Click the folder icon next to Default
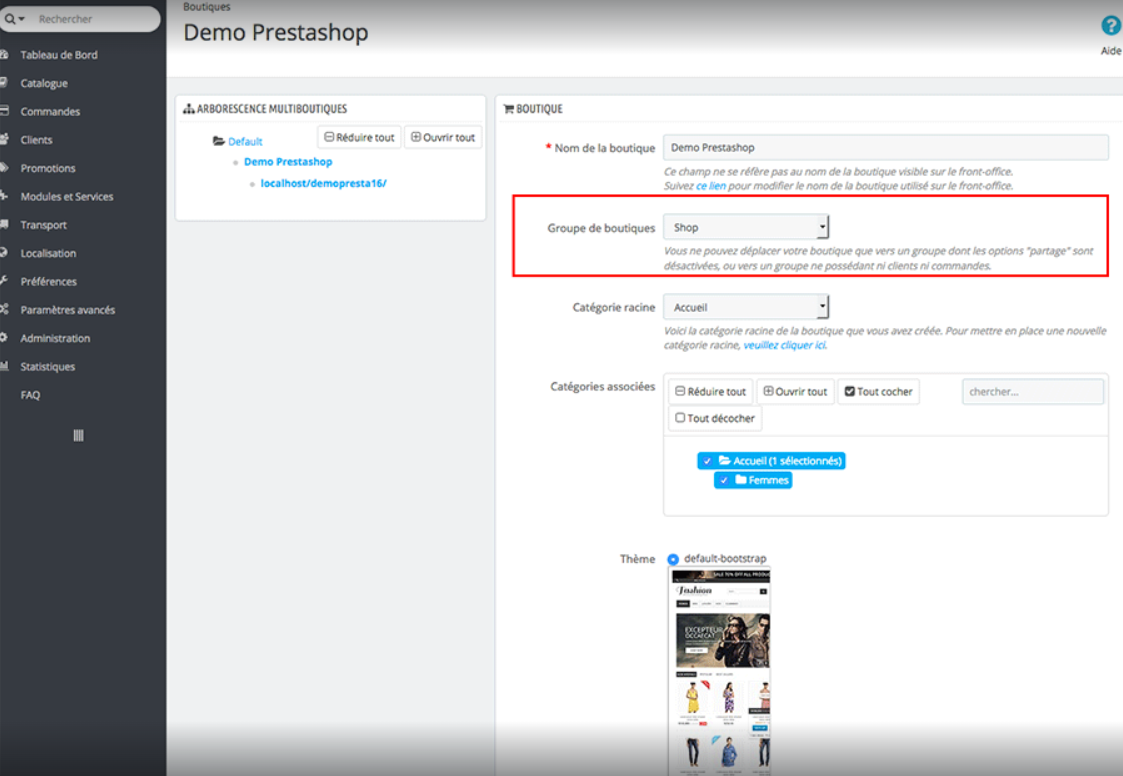 point(219,141)
